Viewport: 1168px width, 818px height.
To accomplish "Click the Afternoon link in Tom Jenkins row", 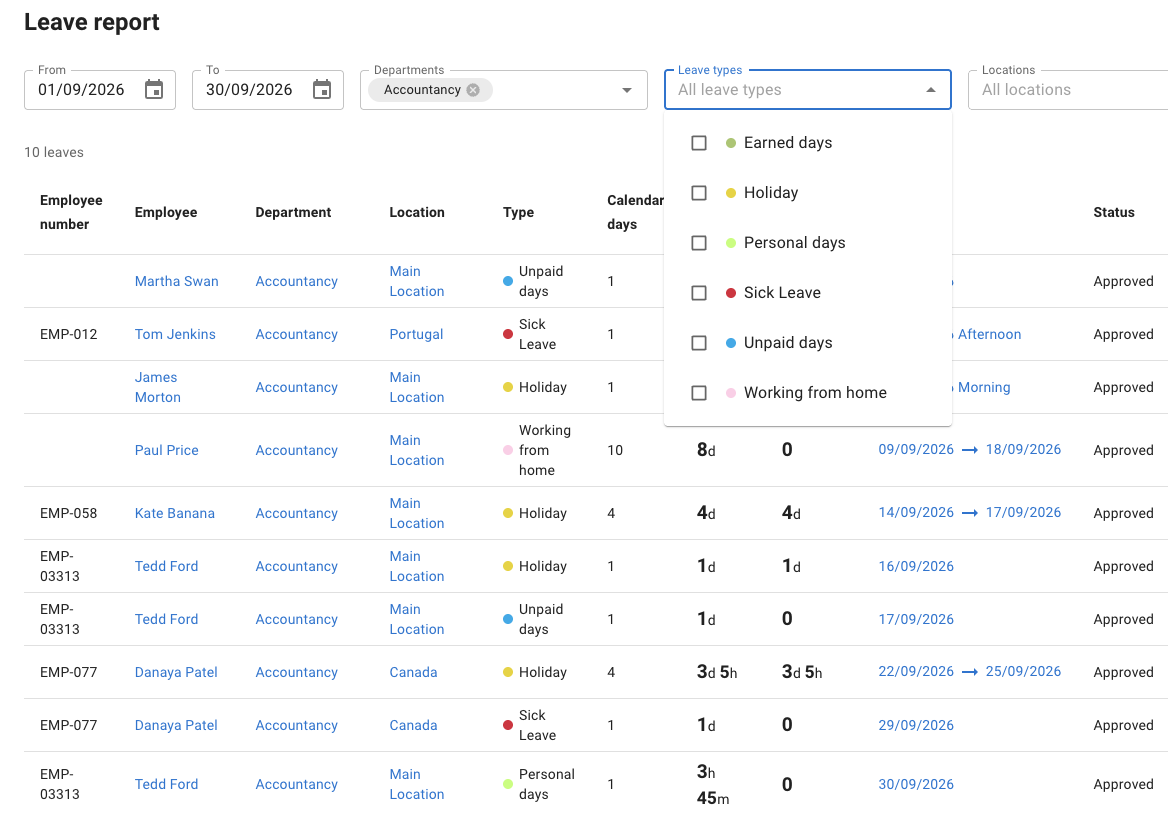I will click(989, 334).
